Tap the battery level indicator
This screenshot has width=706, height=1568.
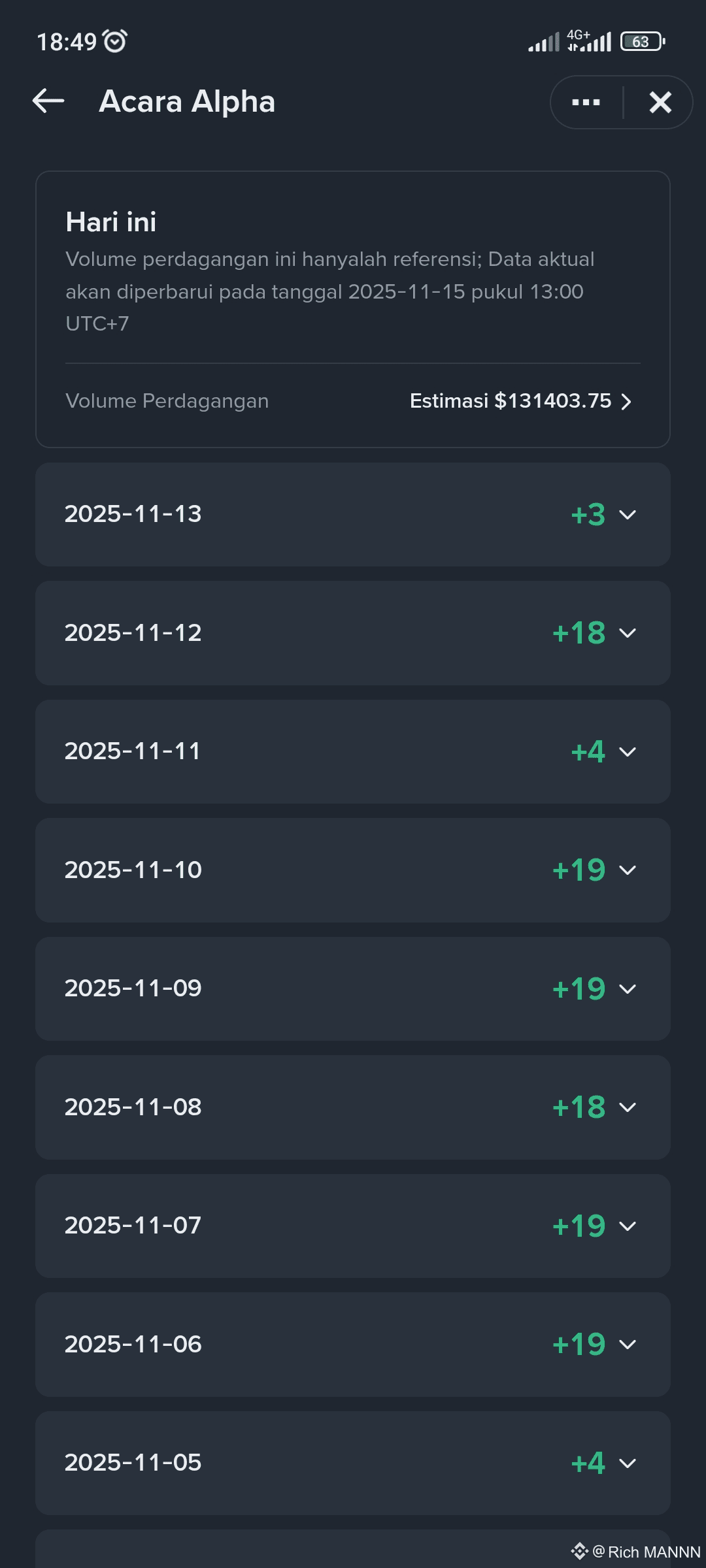643,42
